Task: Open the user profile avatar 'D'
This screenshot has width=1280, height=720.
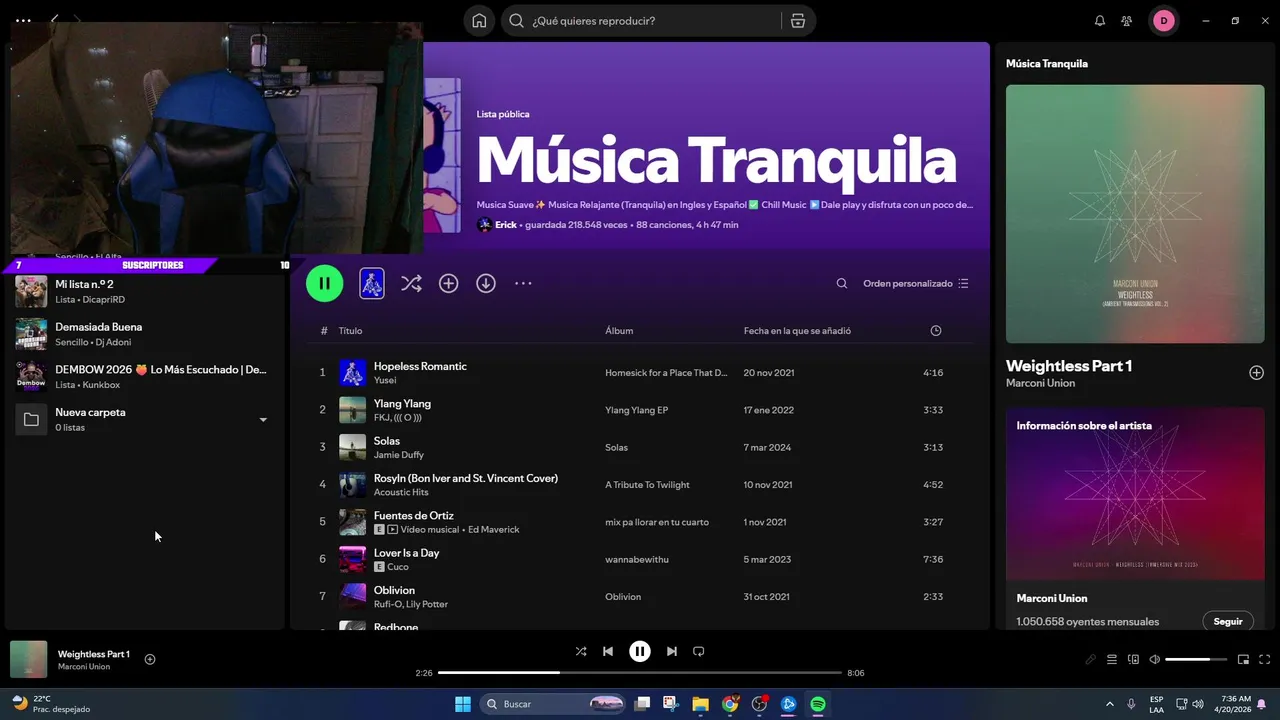Action: click(1164, 21)
